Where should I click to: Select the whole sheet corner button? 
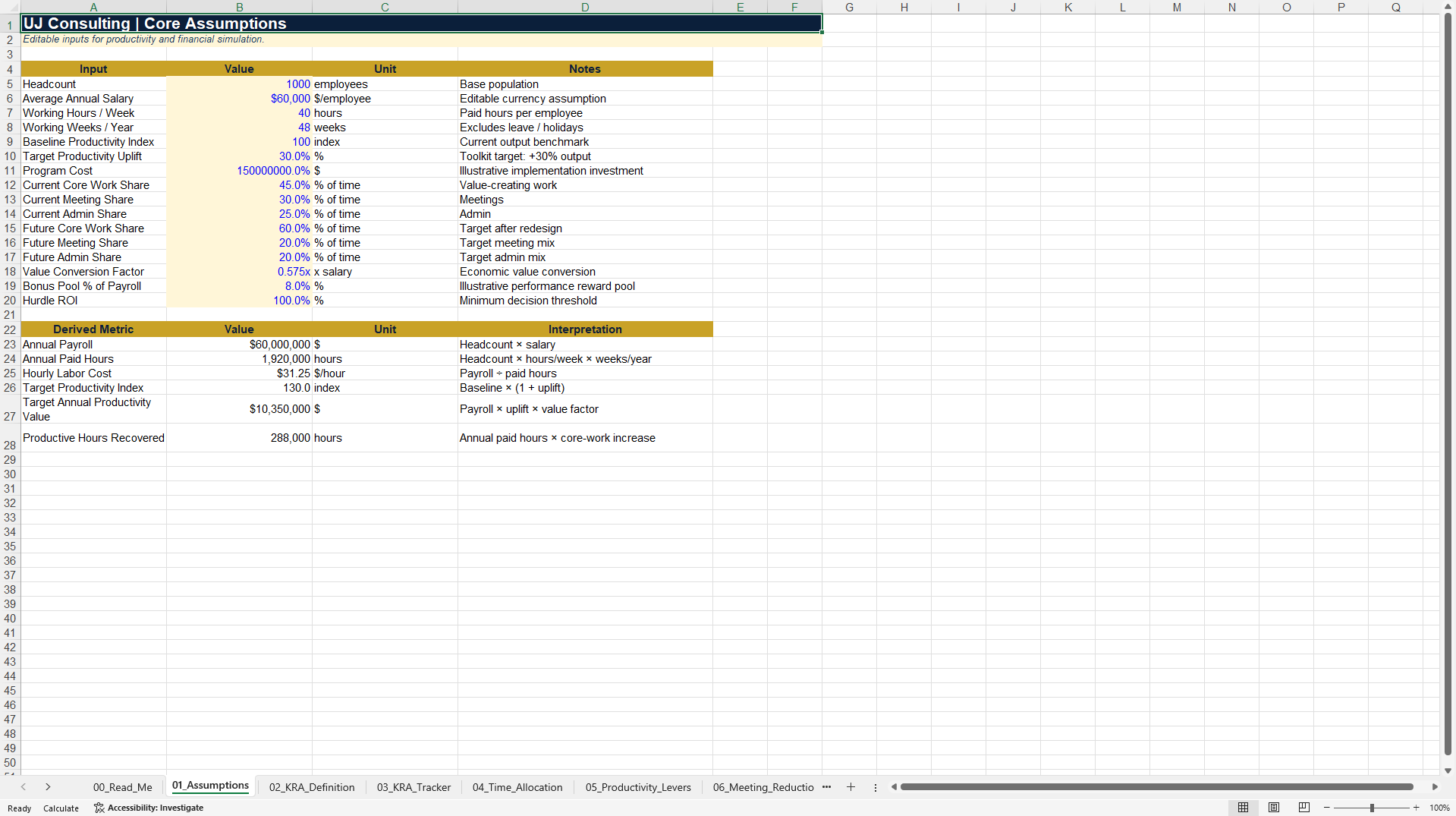10,7
